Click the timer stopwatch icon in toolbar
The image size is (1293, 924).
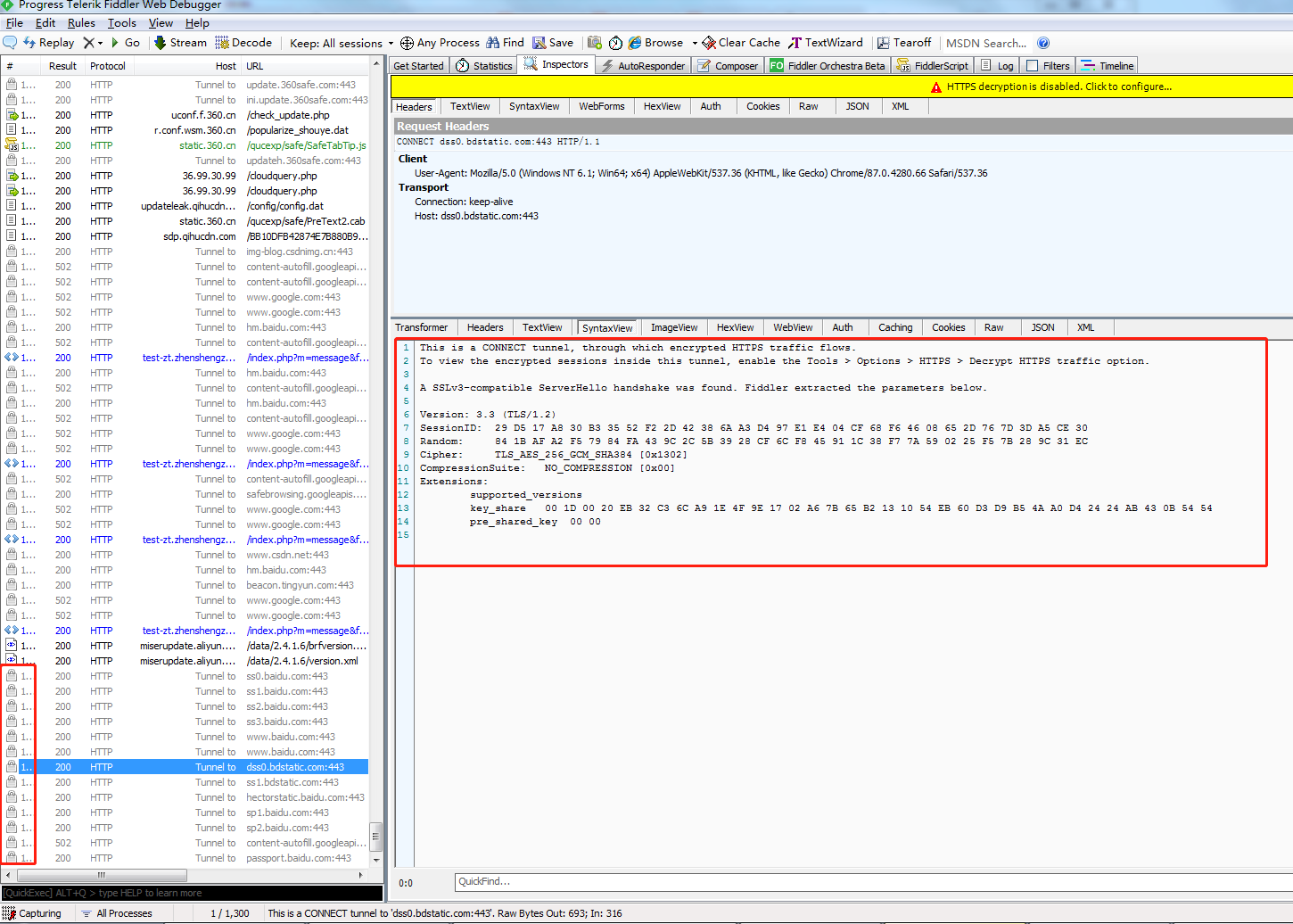[x=615, y=43]
